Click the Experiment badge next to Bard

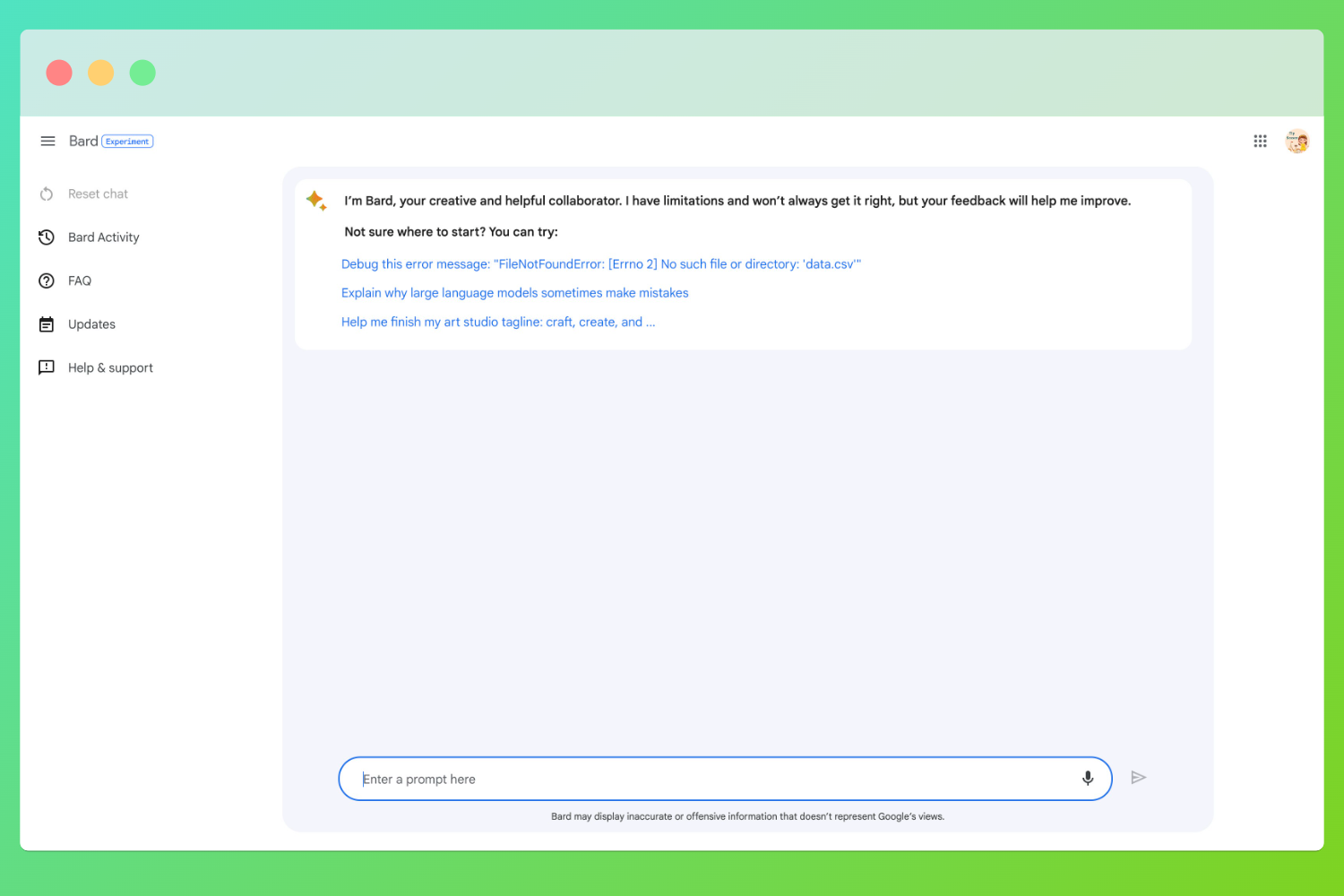click(x=127, y=142)
